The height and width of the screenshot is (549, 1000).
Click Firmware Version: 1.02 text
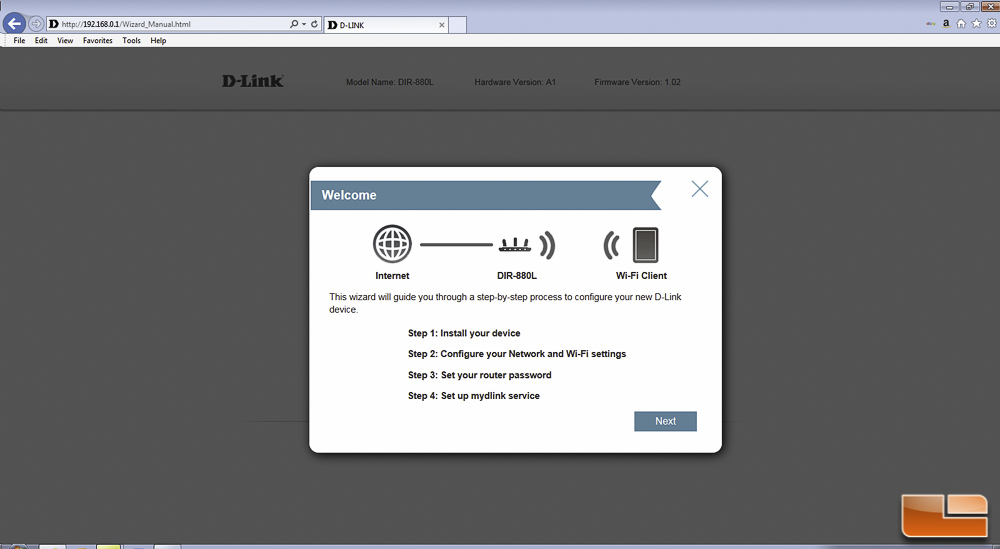click(x=637, y=82)
